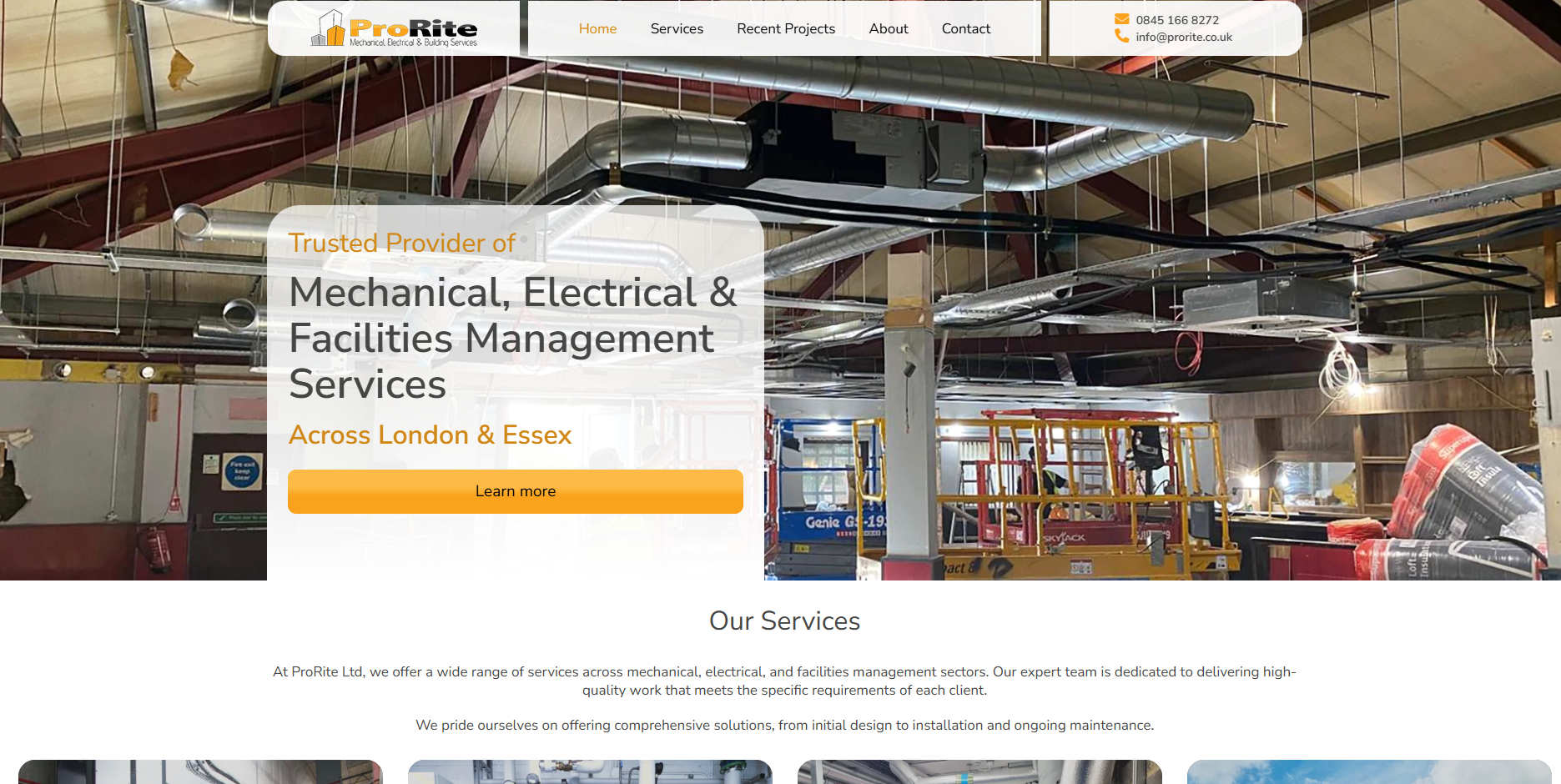
Task: Click the envelope icon in header
Action: (1121, 19)
